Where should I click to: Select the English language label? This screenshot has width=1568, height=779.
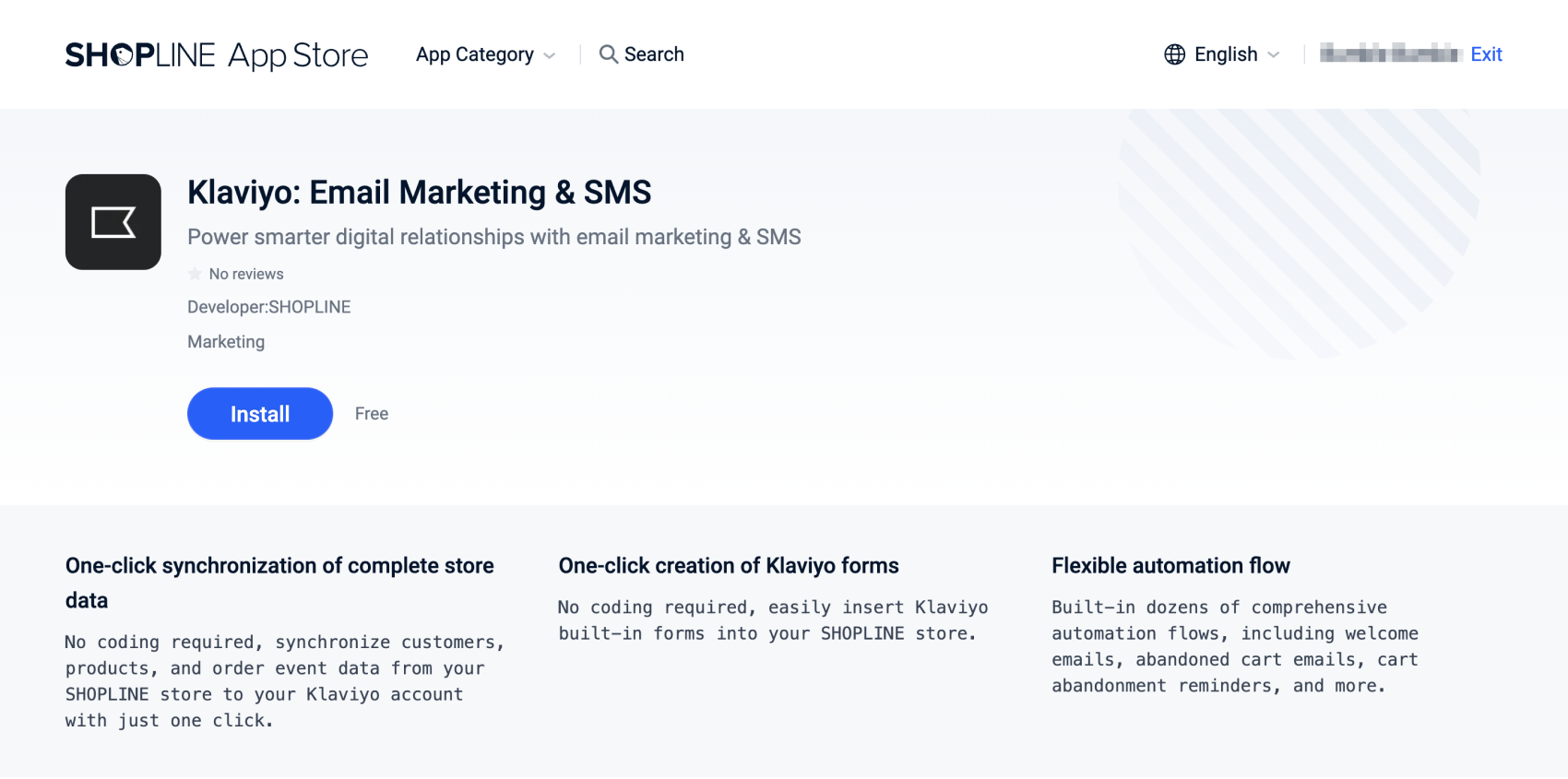1226,54
